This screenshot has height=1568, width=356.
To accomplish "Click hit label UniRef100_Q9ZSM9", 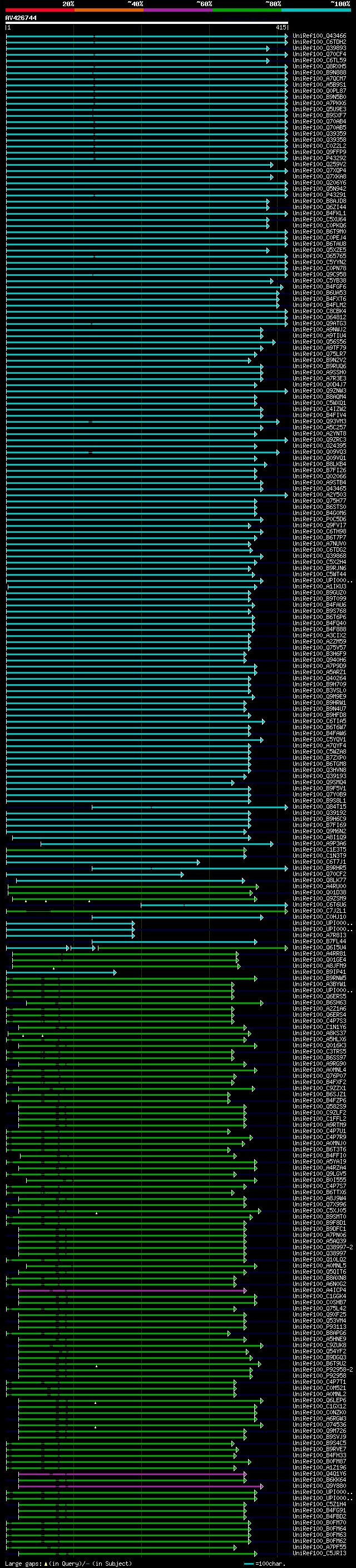I will tap(319, 898).
